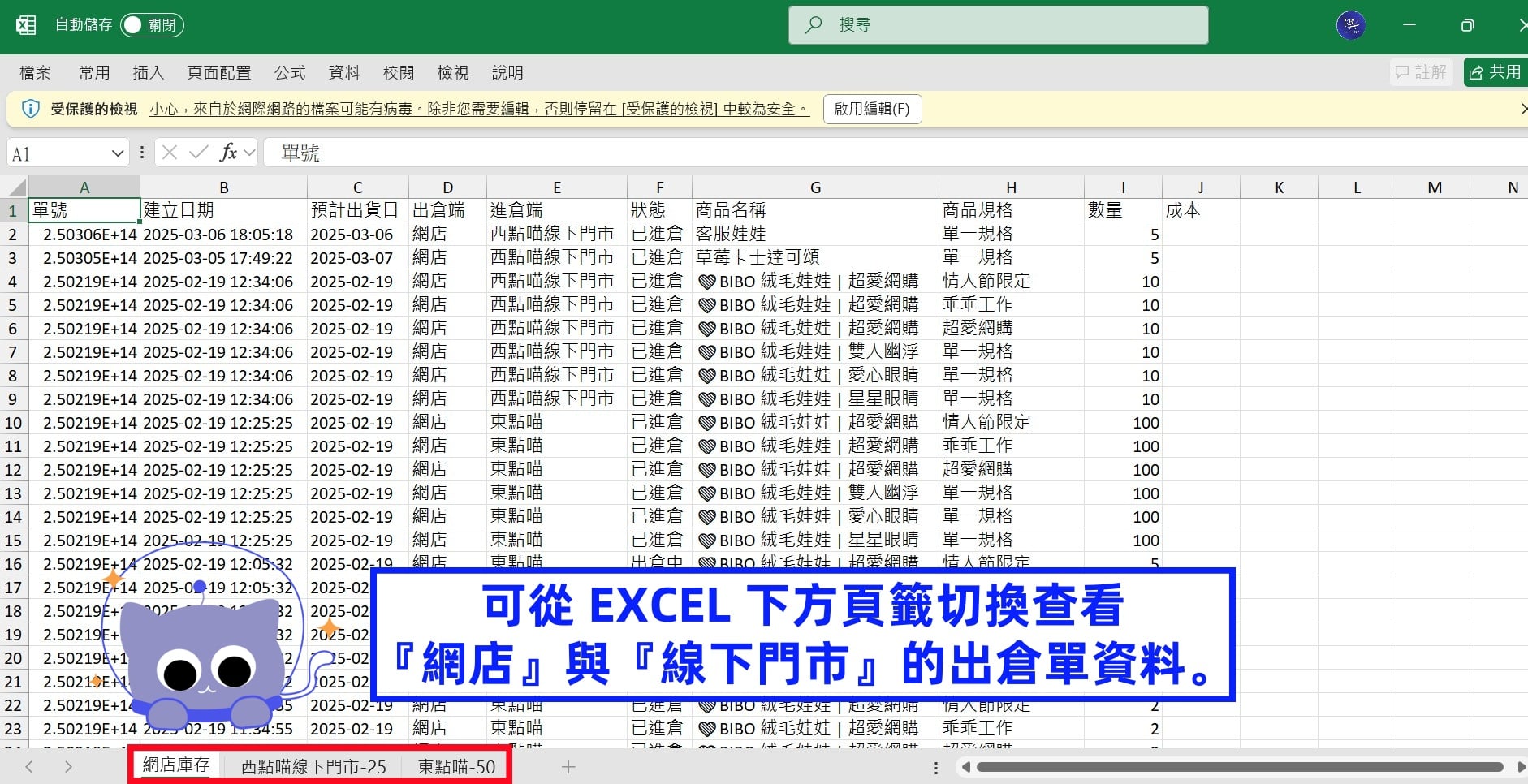Click the 搜尋 search box

pos(998,25)
